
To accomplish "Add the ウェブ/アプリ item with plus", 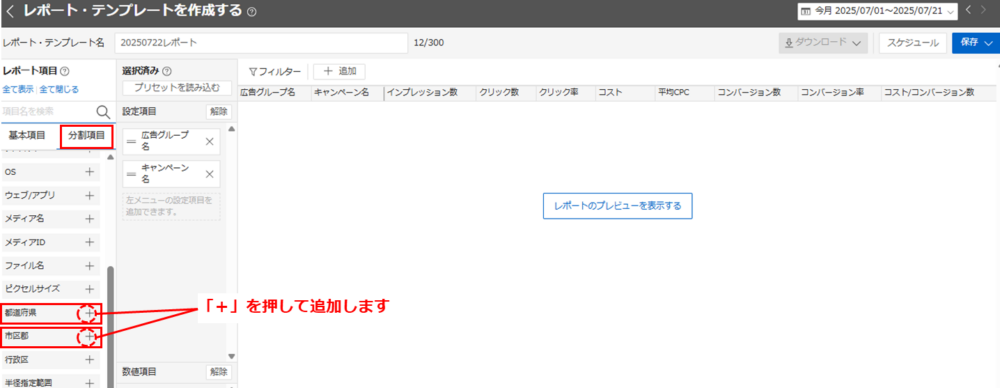I will coord(89,195).
